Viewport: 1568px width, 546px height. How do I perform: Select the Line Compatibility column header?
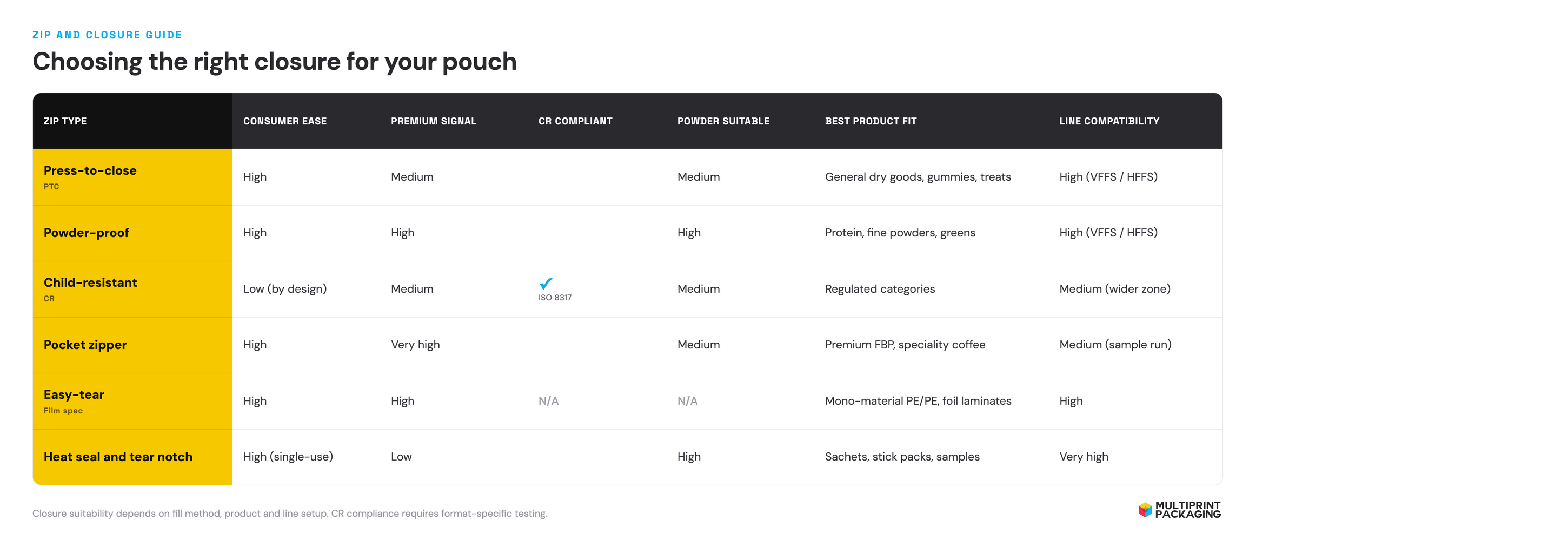(x=1109, y=121)
